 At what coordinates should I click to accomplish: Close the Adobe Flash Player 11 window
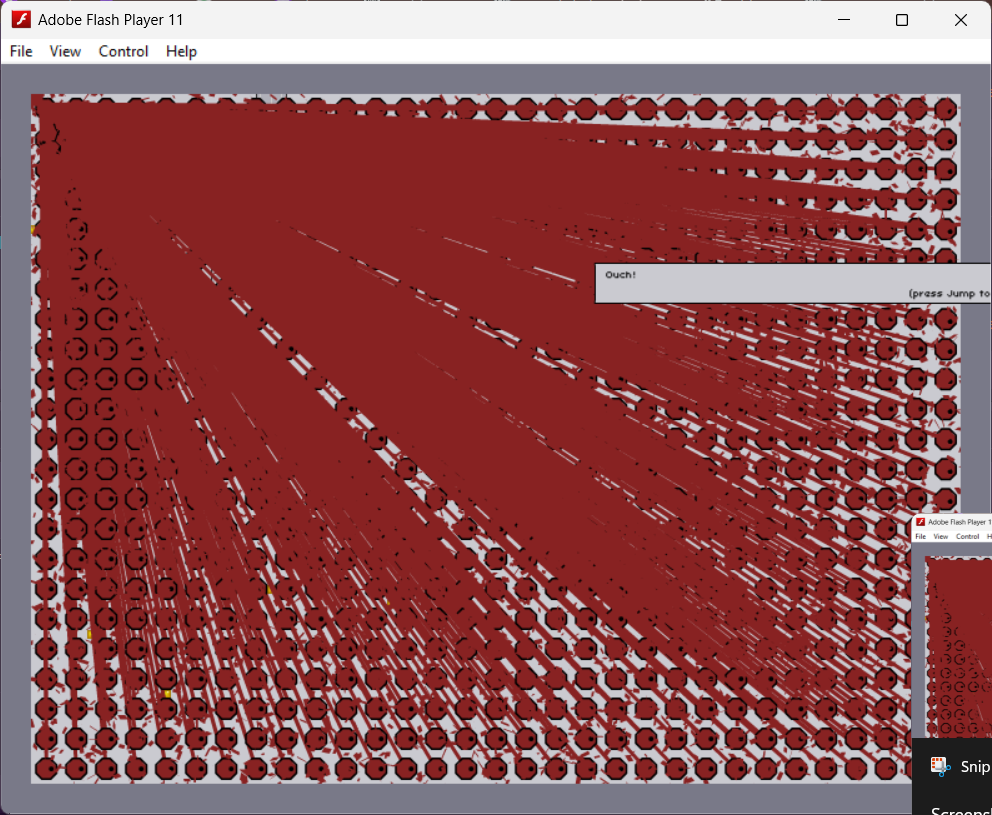point(960,20)
